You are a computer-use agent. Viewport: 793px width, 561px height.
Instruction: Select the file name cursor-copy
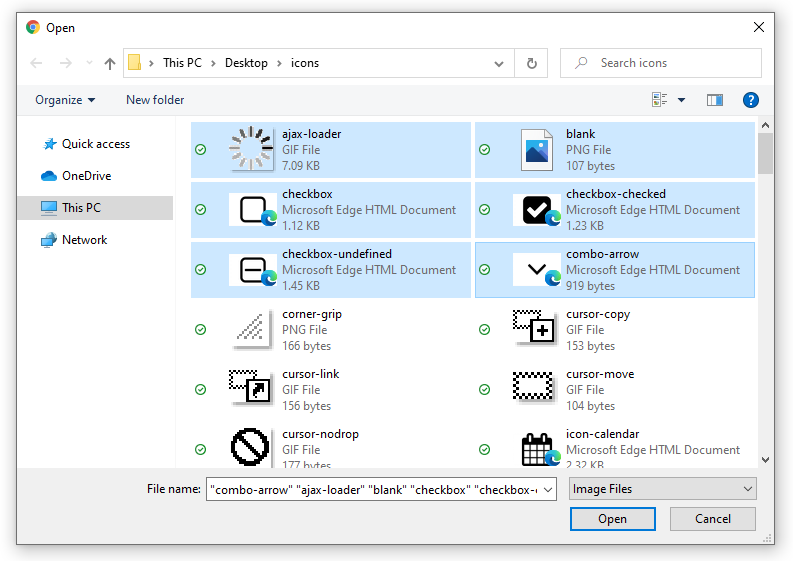[x=598, y=314]
